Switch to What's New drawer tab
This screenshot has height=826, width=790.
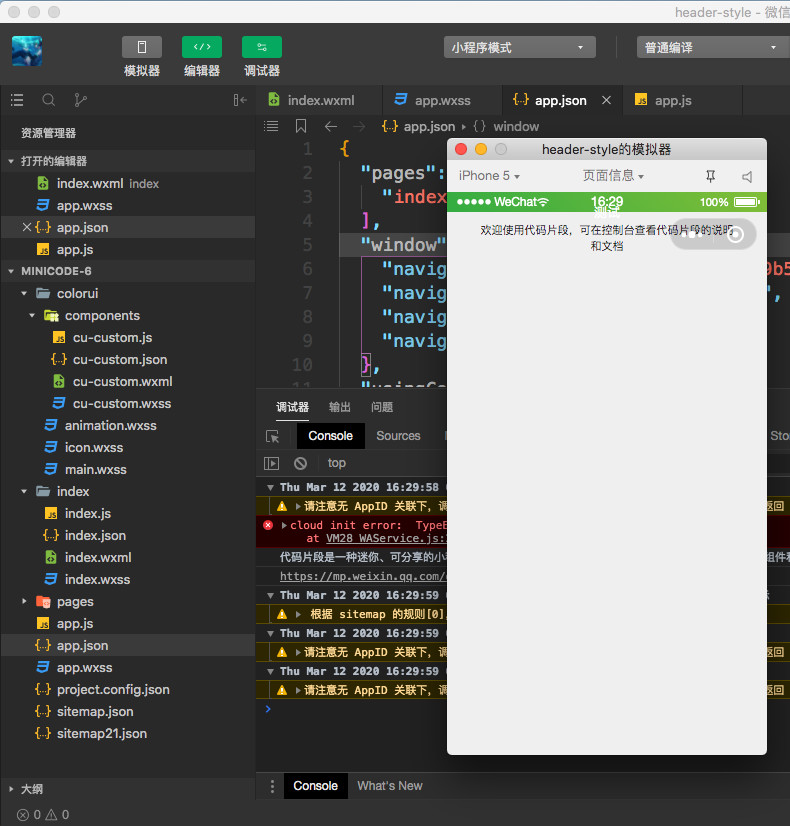[x=390, y=786]
